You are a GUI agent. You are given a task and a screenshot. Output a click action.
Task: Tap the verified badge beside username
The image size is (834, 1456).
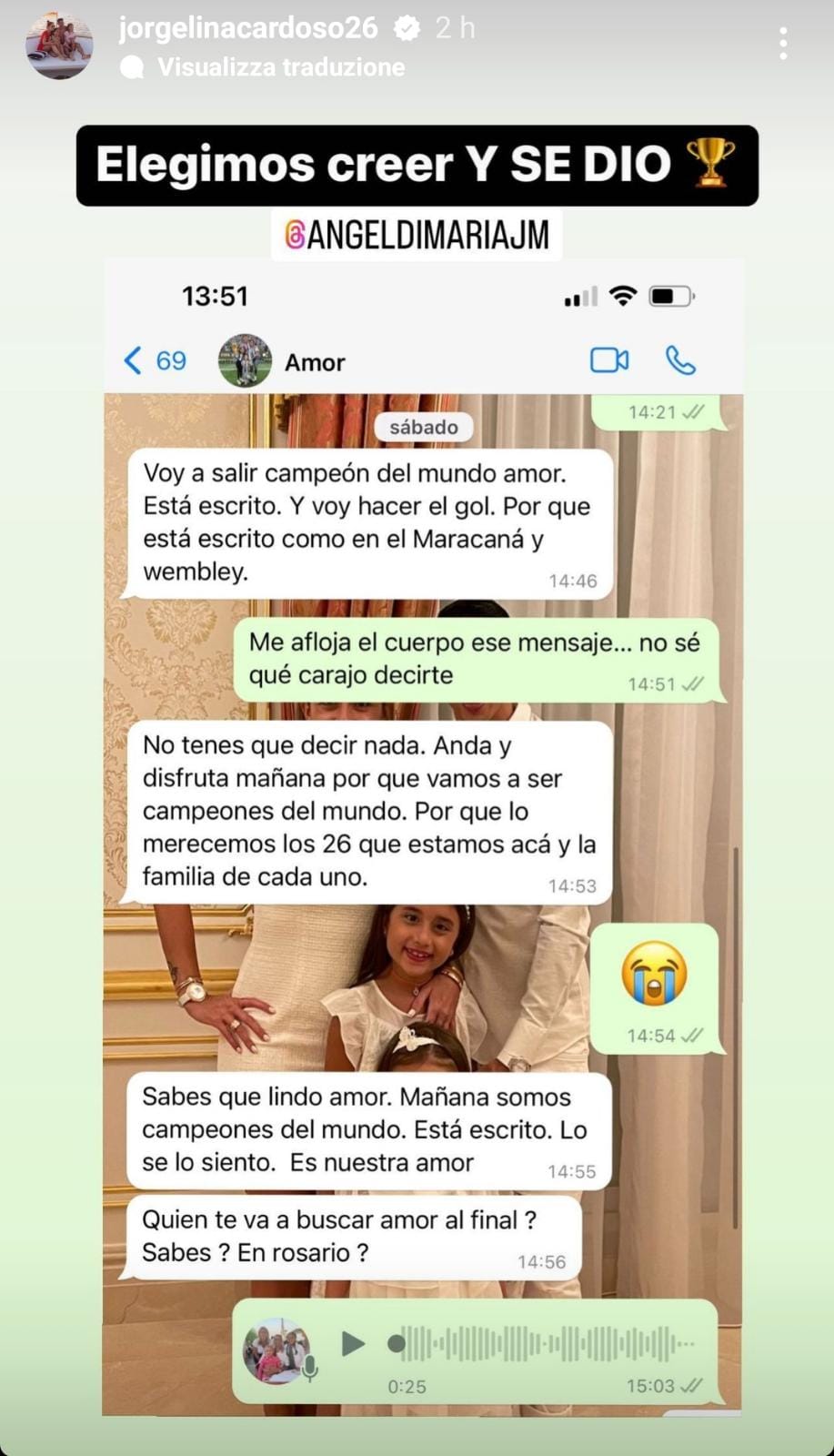coord(407,28)
